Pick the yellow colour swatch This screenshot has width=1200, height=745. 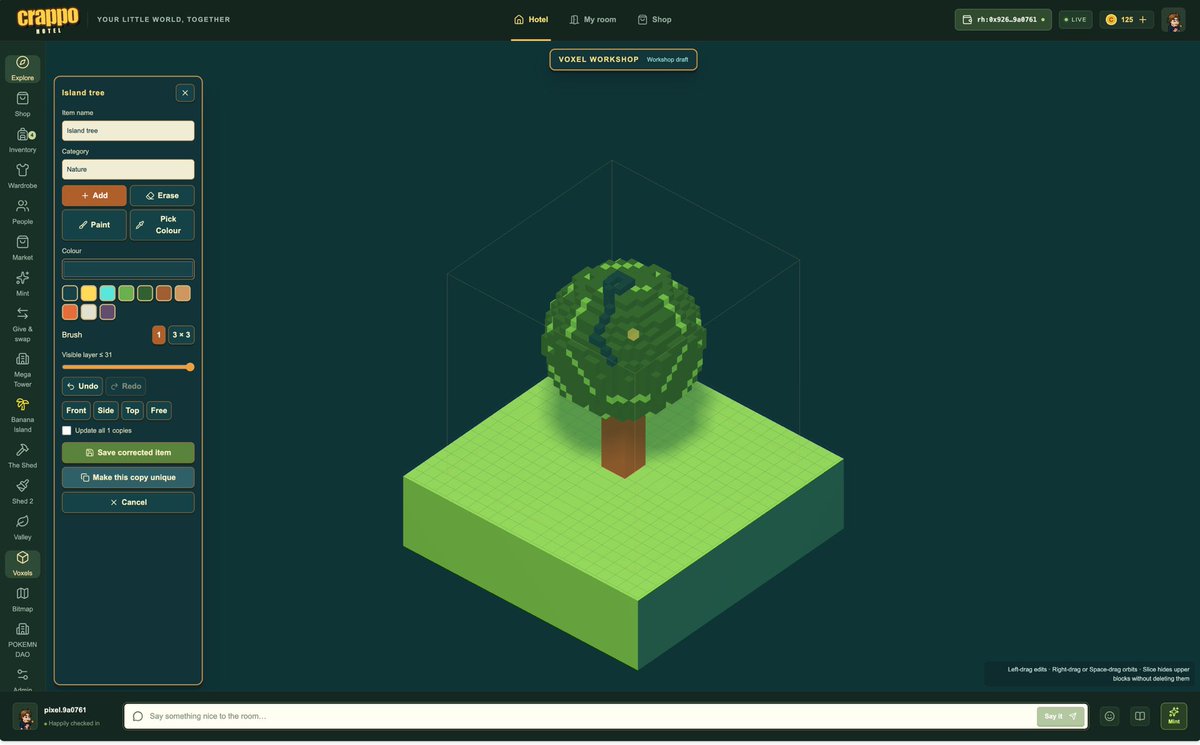pyautogui.click(x=89, y=293)
